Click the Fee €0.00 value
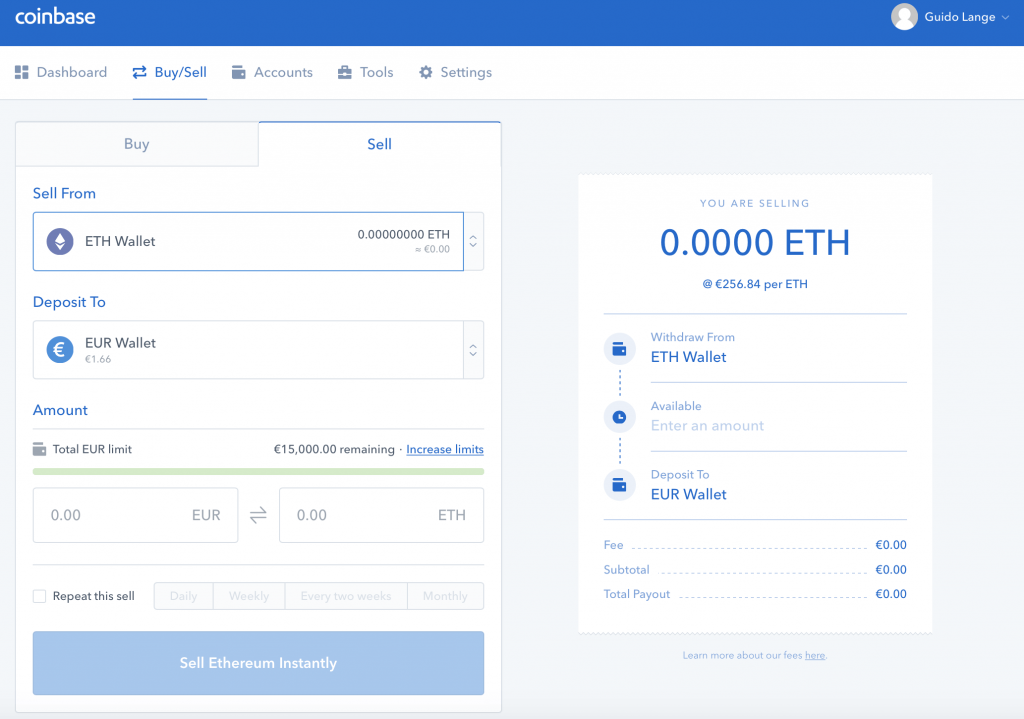This screenshot has width=1024, height=719. 891,545
